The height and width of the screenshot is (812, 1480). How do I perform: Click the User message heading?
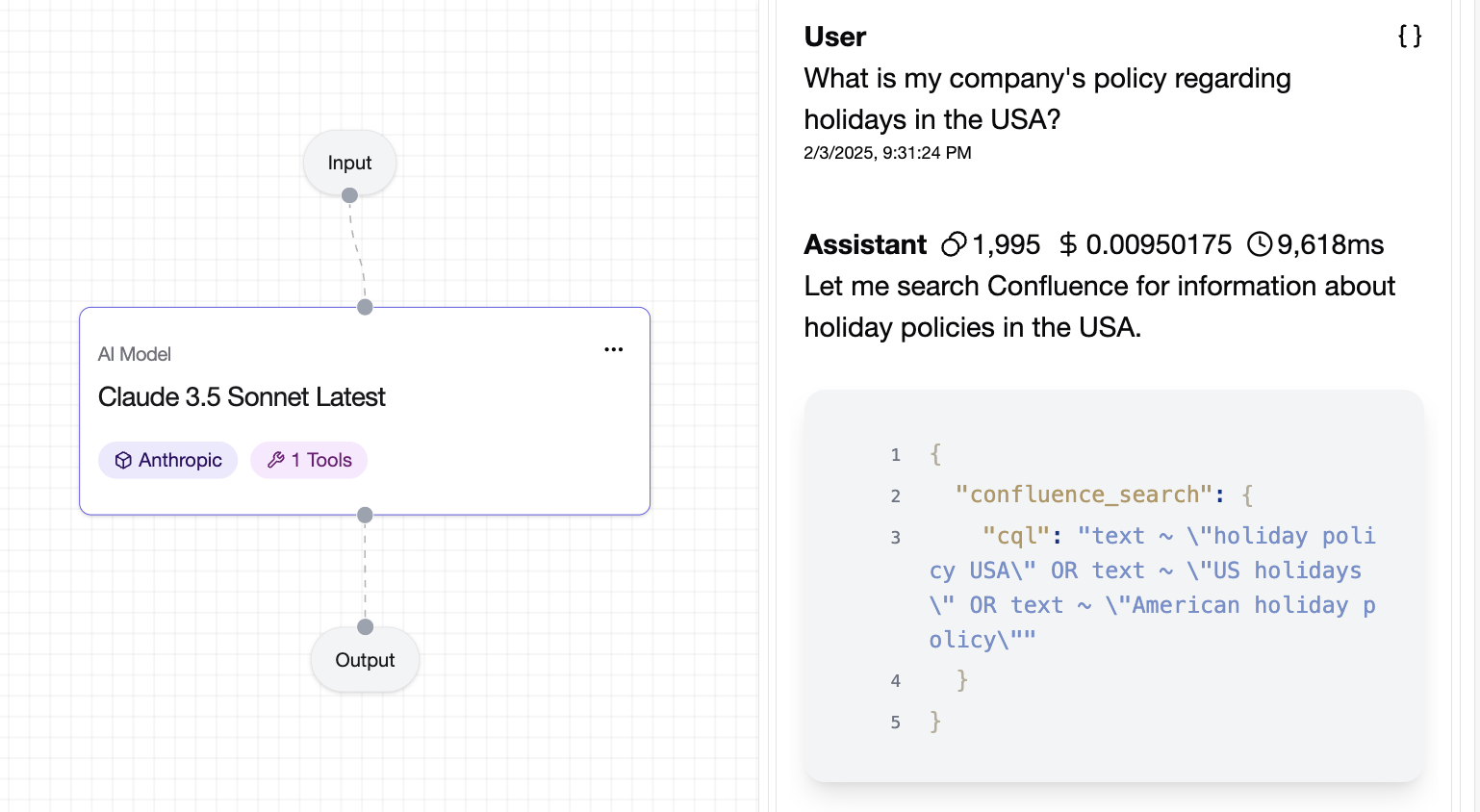[835, 37]
